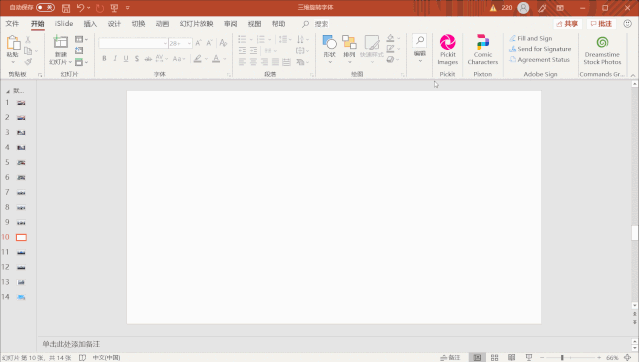639x362 pixels.
Task: Click the New Slide icon
Action: (61, 42)
